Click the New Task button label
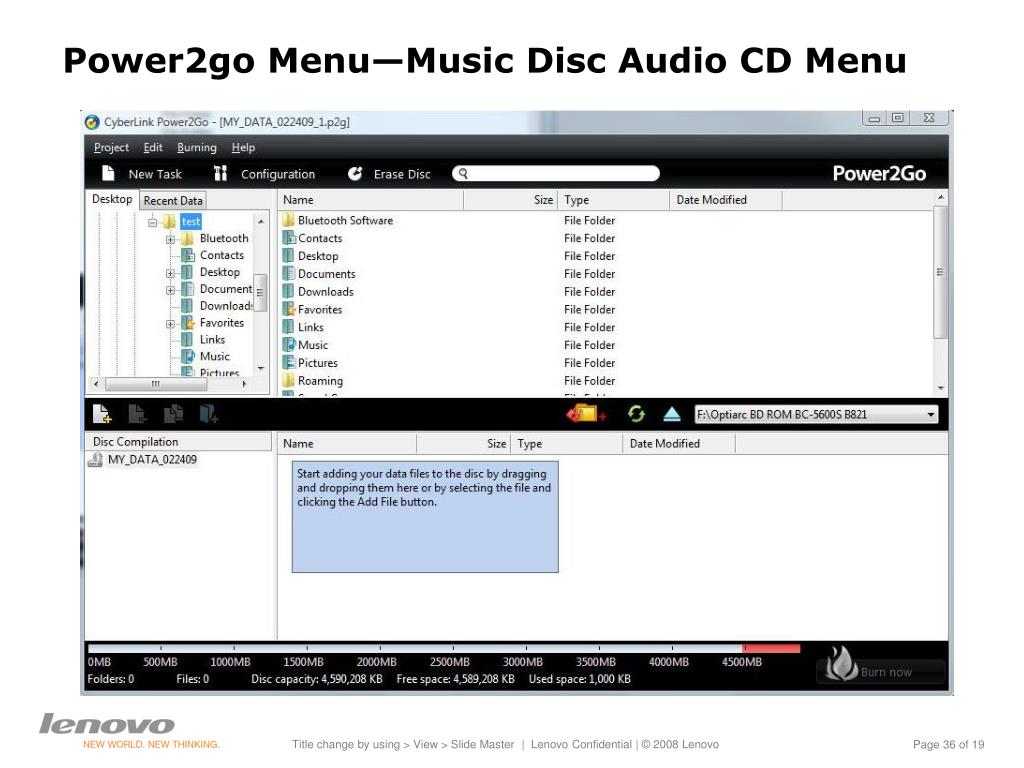This screenshot has width=1024, height=768. click(x=155, y=174)
